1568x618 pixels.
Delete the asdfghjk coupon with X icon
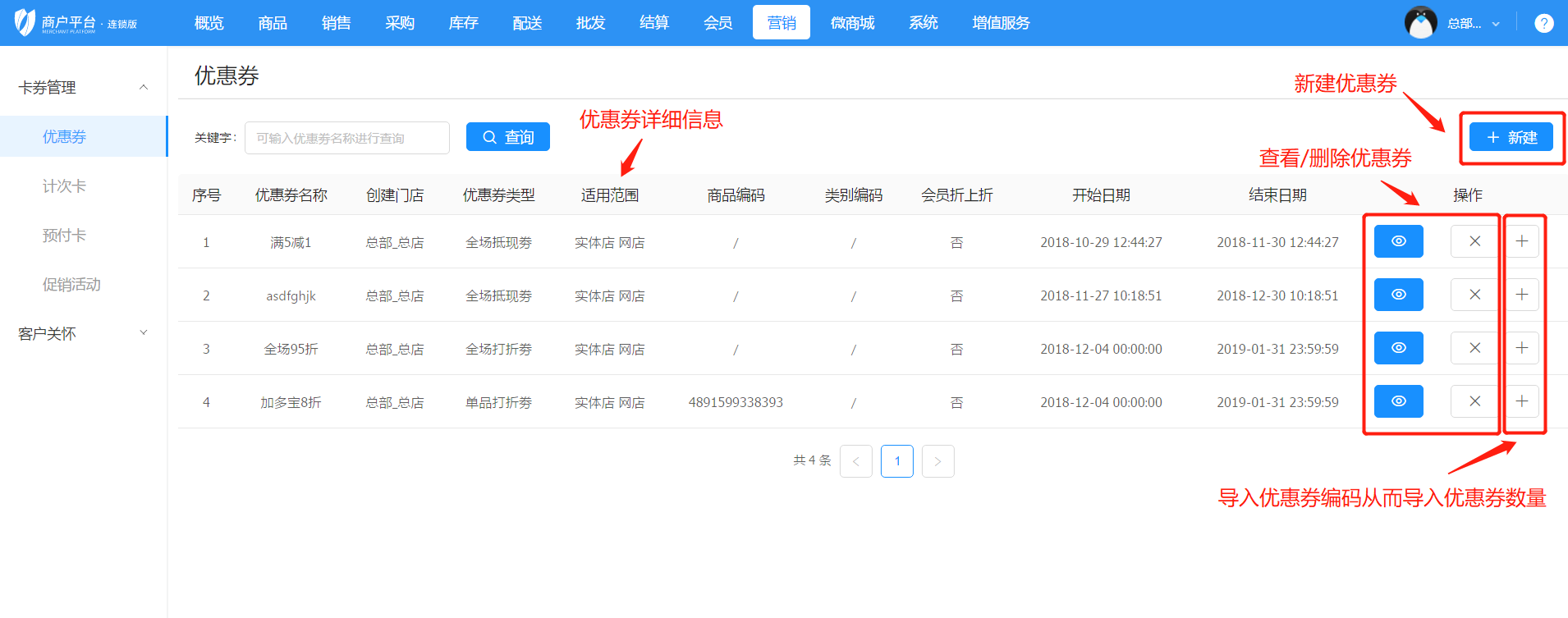point(1474,295)
